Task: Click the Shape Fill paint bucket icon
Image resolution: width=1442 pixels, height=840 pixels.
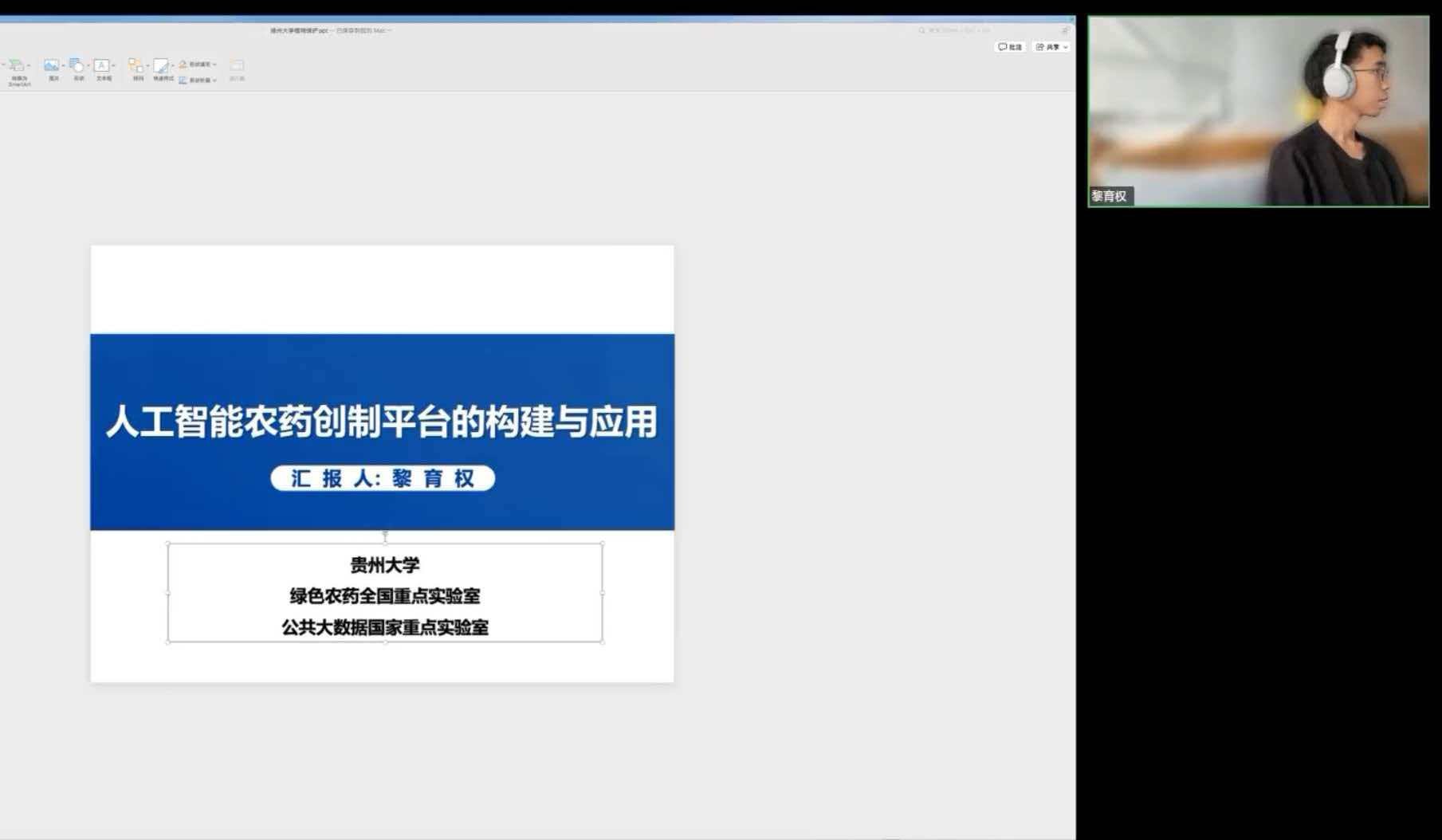Action: [x=183, y=64]
